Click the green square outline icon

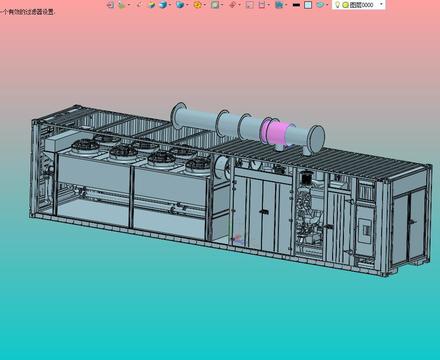[x=215, y=5]
